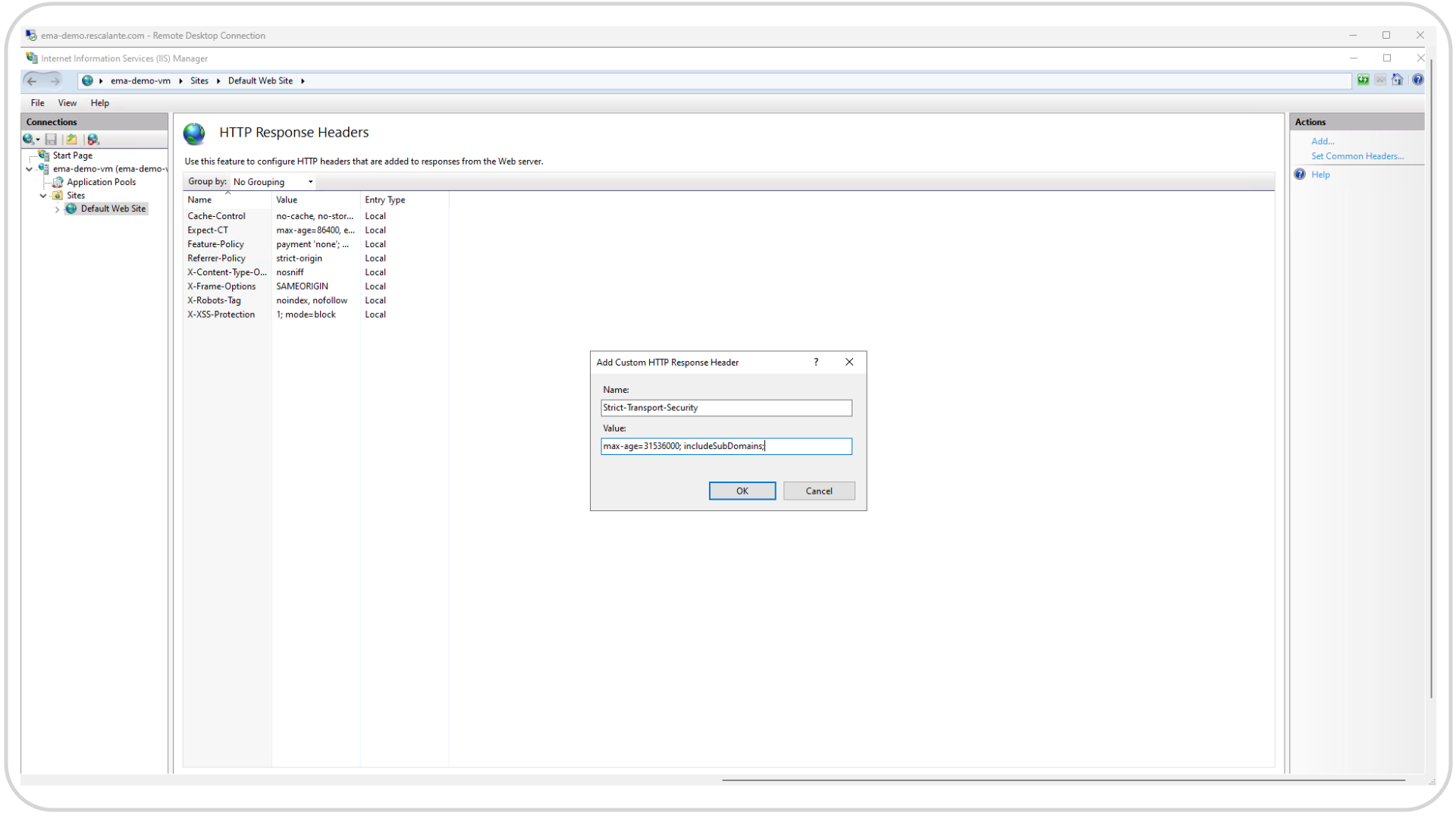Click the Remote Desktop window vertical scrollbar
Screen dimensions: 1456x819
click(1431, 379)
